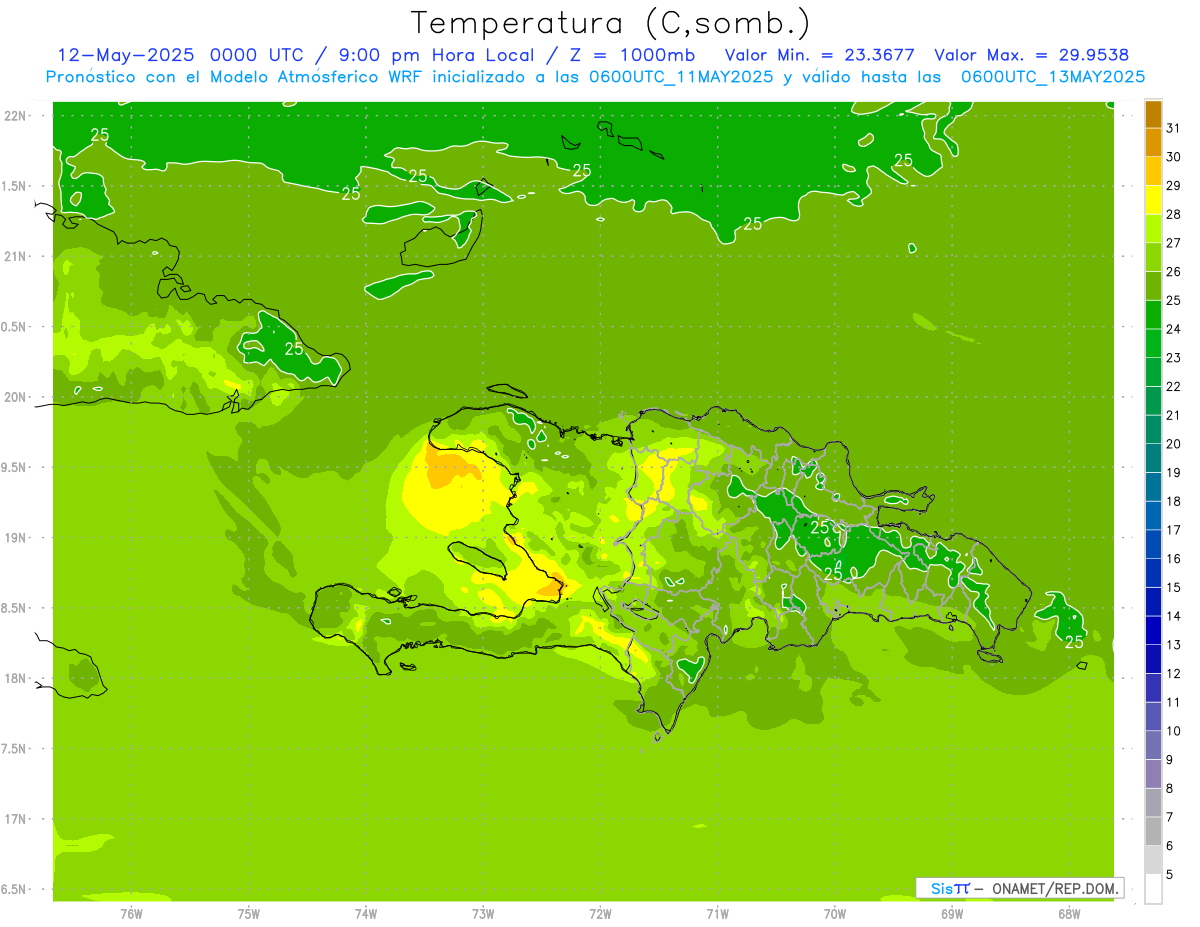Screen dimensions: 1200x927
Task: Click the 68W longitude axis label
Action: [1069, 914]
